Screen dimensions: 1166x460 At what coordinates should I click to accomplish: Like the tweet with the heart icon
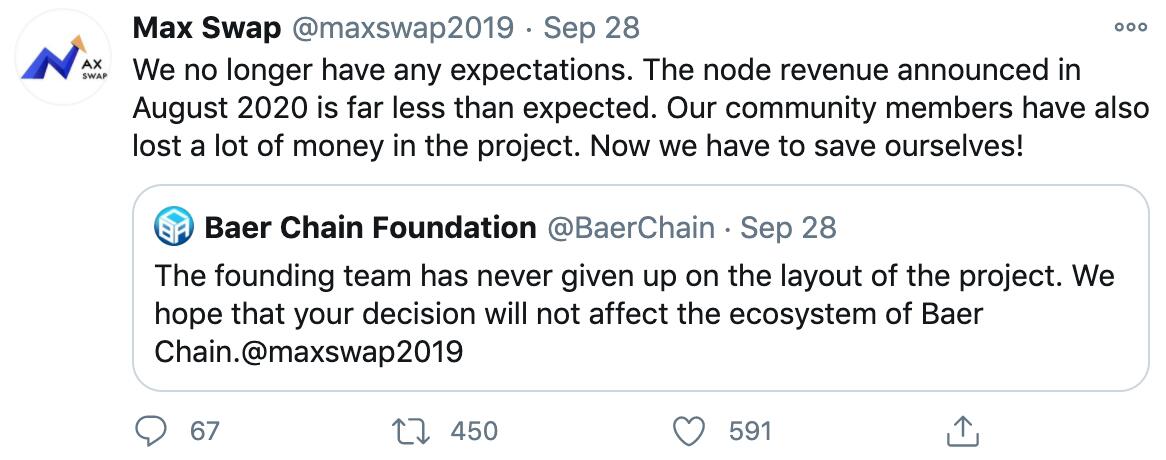click(687, 431)
